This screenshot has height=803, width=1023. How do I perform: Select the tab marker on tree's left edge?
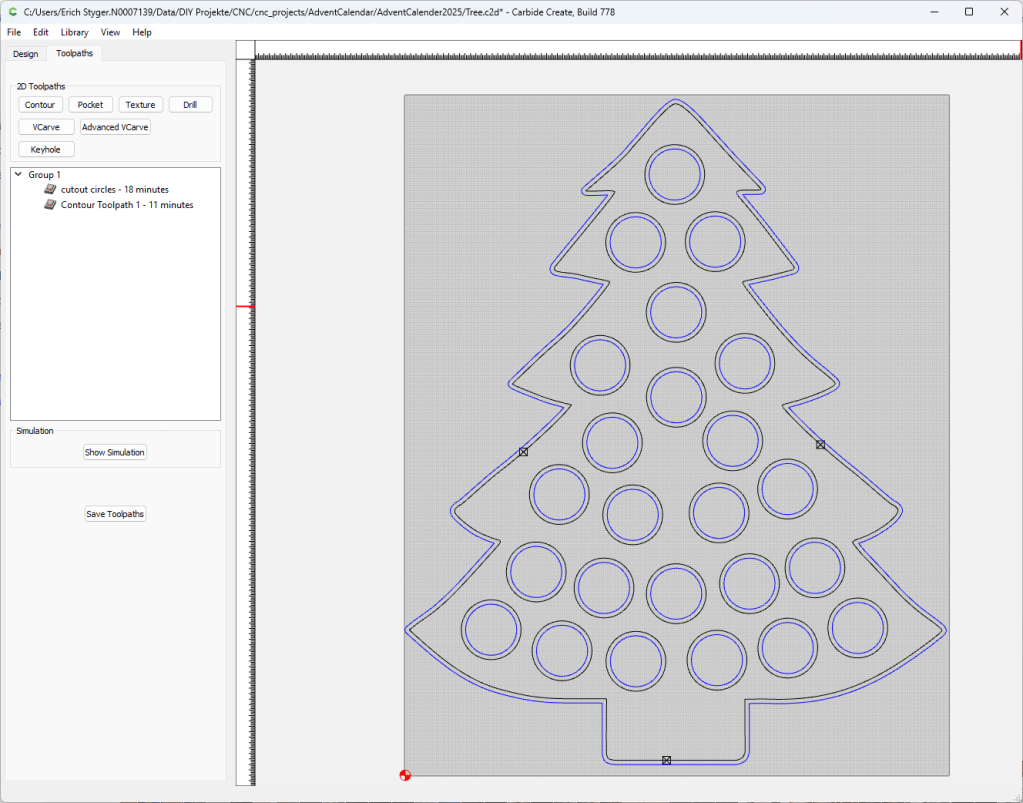(523, 453)
